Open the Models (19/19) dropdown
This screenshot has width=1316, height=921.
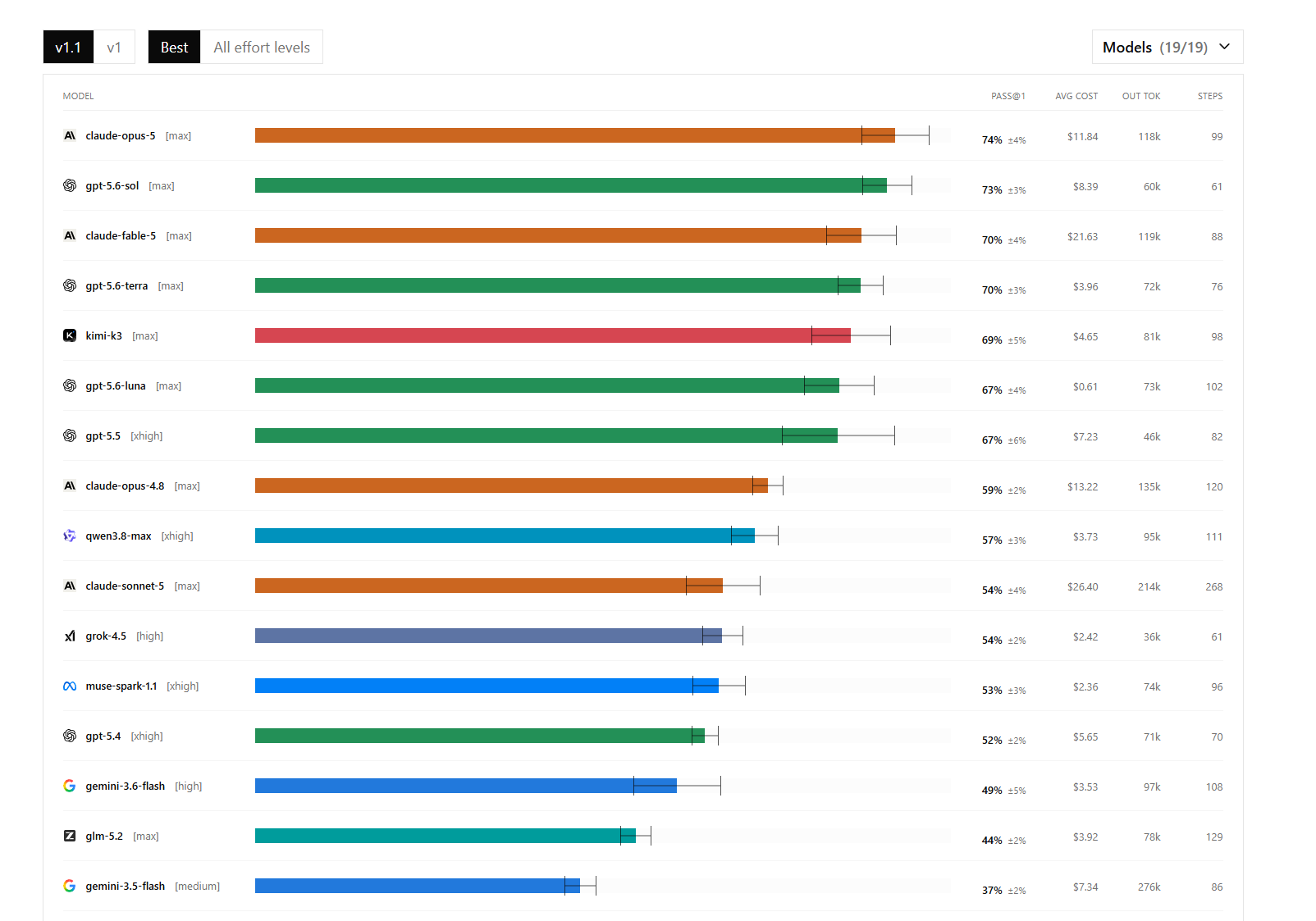[1167, 47]
